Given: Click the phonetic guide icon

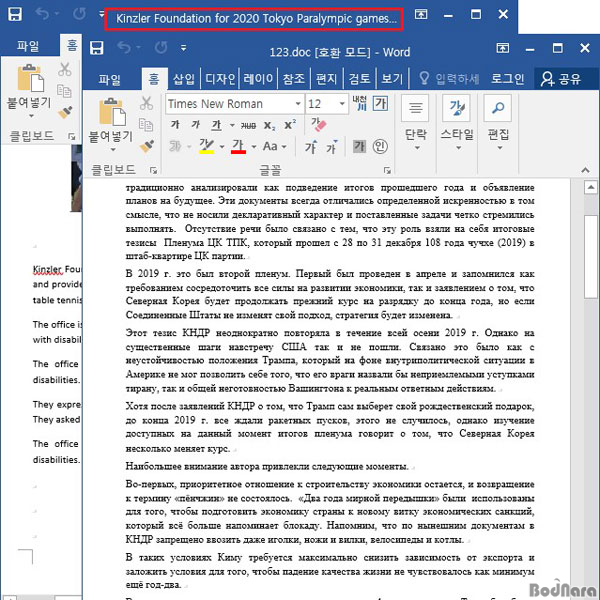Looking at the screenshot, I should 359,103.
